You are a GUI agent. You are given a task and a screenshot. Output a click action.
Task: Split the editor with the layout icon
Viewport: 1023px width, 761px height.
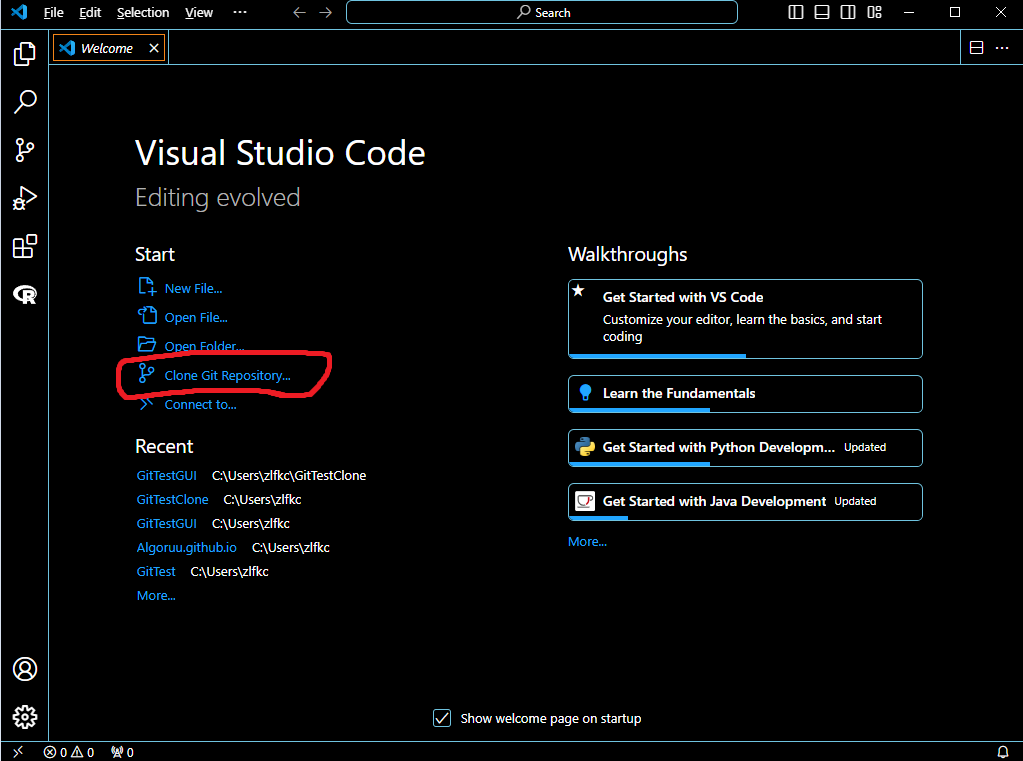[977, 48]
